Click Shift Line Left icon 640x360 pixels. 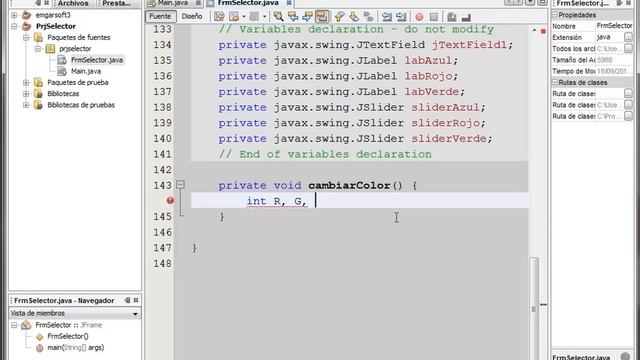click(x=386, y=17)
